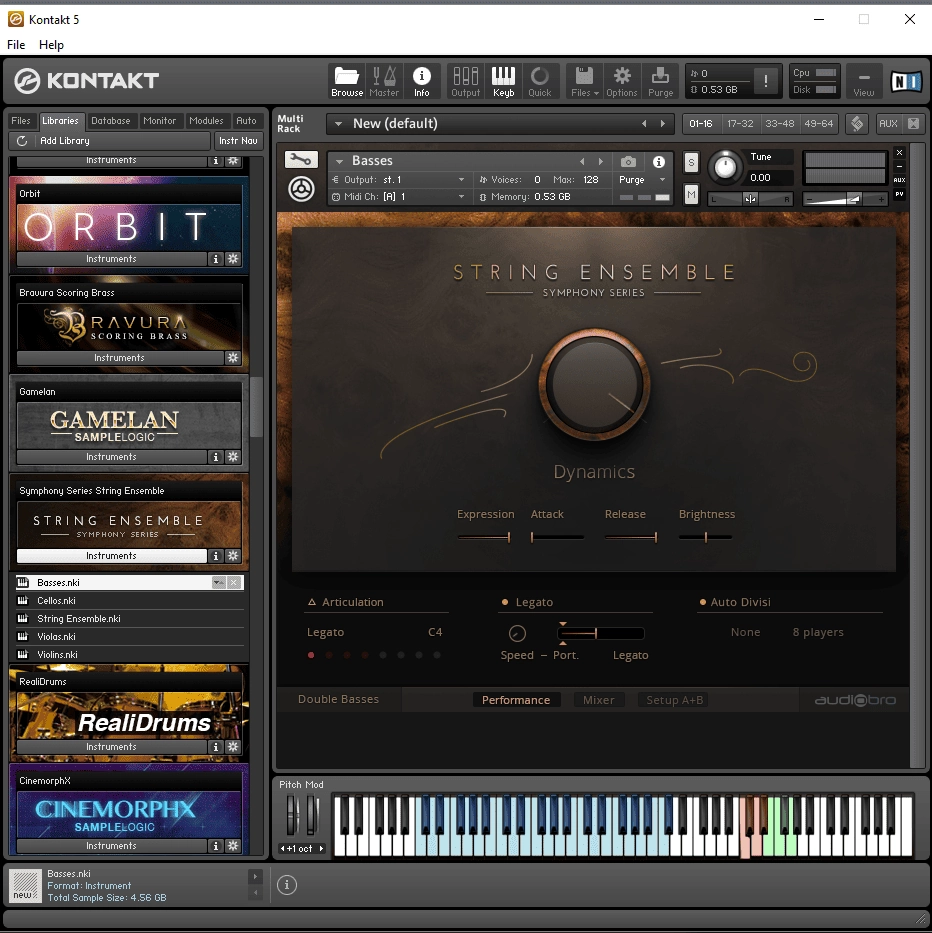Toggle Auto Divisi enable dot
The height and width of the screenshot is (933, 932).
pyautogui.click(x=703, y=602)
